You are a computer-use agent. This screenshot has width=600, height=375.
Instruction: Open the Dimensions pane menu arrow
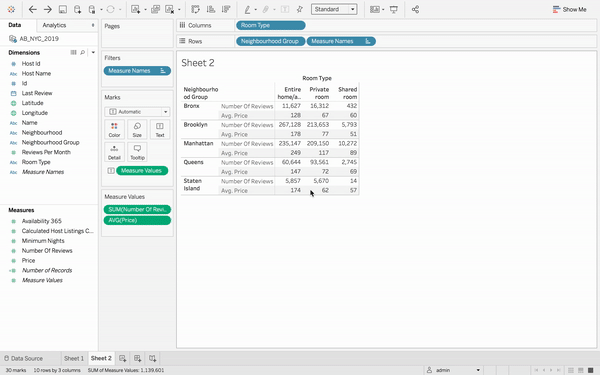tap(93, 52)
